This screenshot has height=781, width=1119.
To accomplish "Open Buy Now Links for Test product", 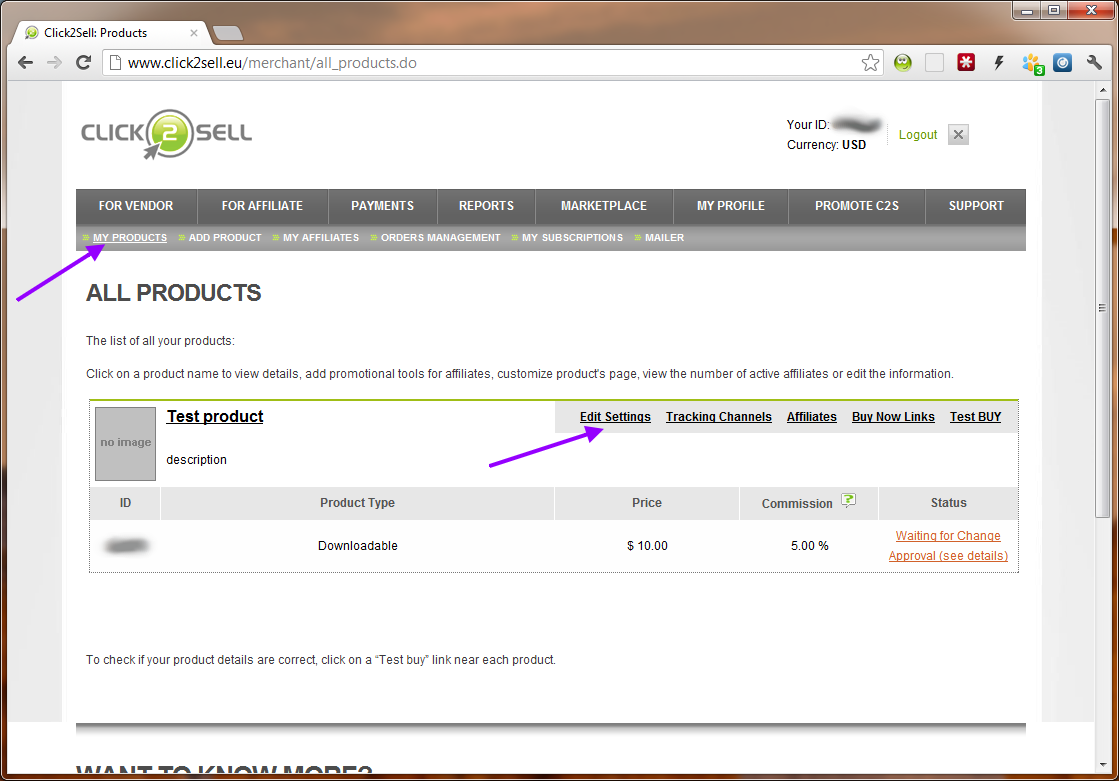I will click(x=893, y=417).
